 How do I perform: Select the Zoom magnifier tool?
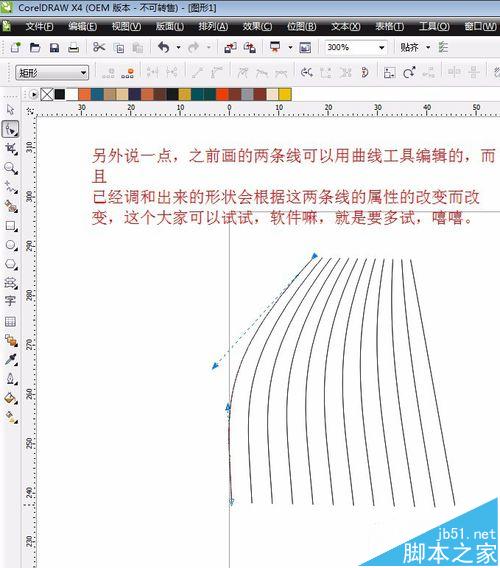pos(10,168)
